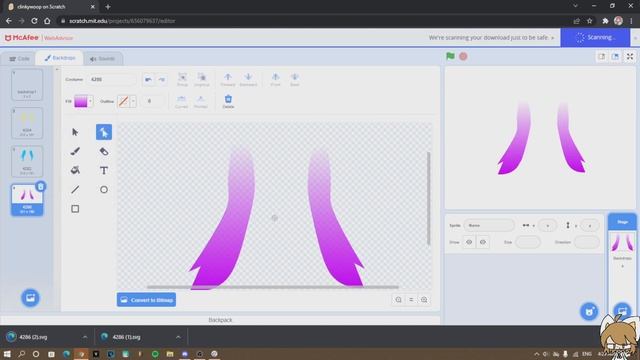Reset the paint canvas zoom
This screenshot has height=360, width=640.
pyautogui.click(x=411, y=300)
